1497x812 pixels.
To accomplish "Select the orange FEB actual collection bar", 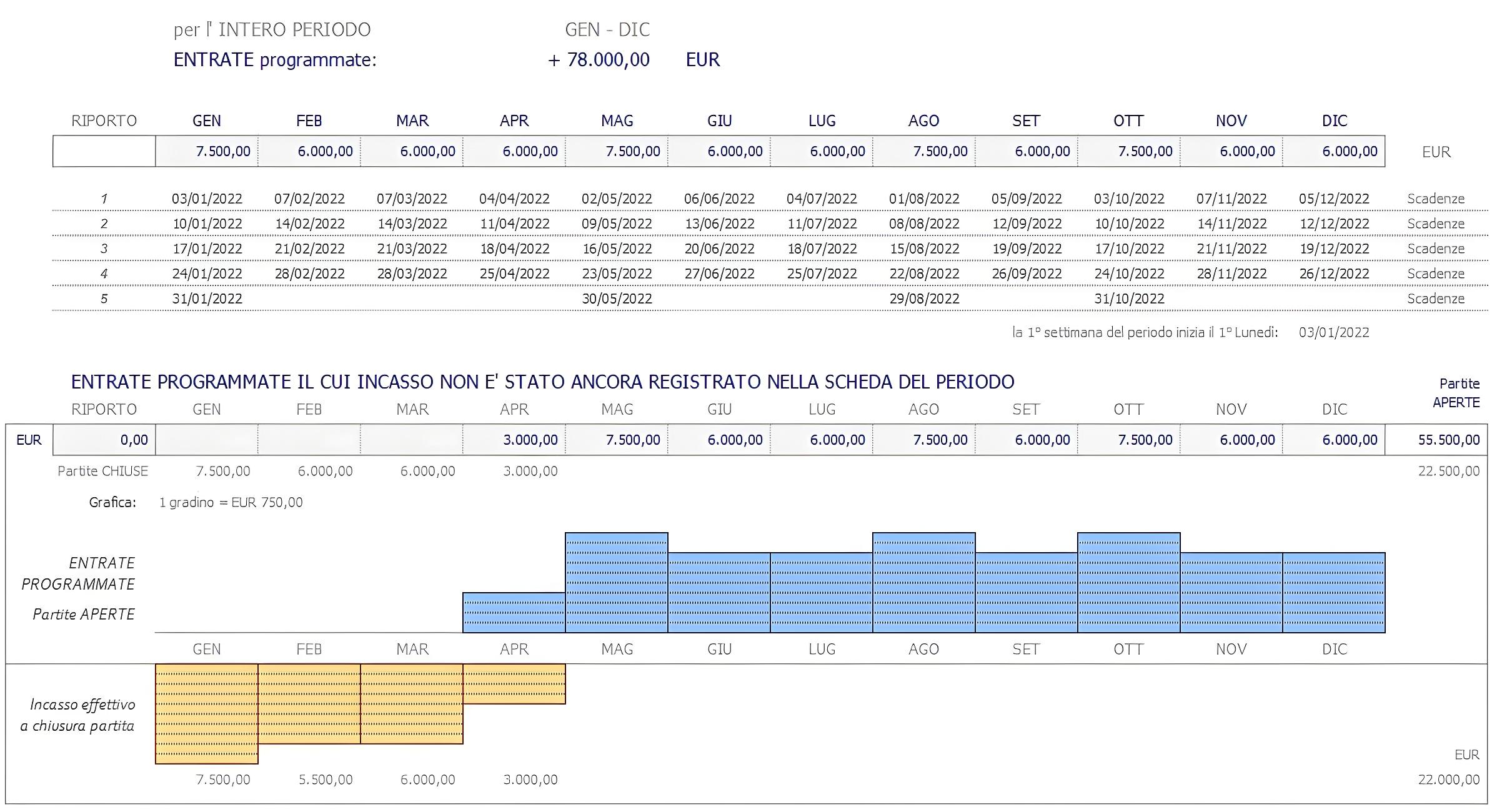I will 309,704.
